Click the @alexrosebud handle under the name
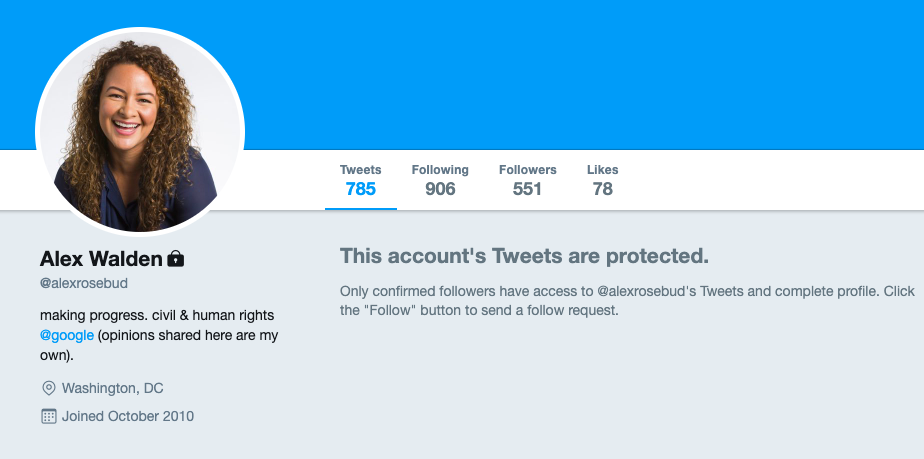Image resolution: width=924 pixels, height=459 pixels. (x=84, y=284)
